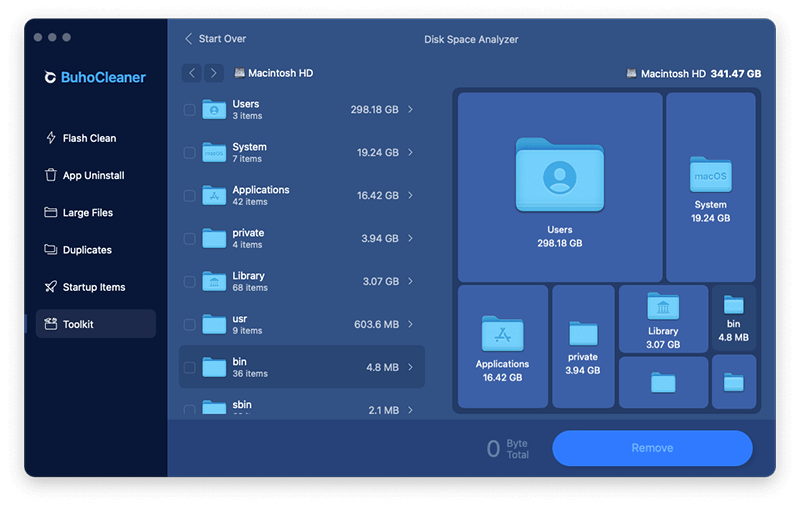Open the bin row chevron
This screenshot has width=800, height=507.
click(x=410, y=367)
